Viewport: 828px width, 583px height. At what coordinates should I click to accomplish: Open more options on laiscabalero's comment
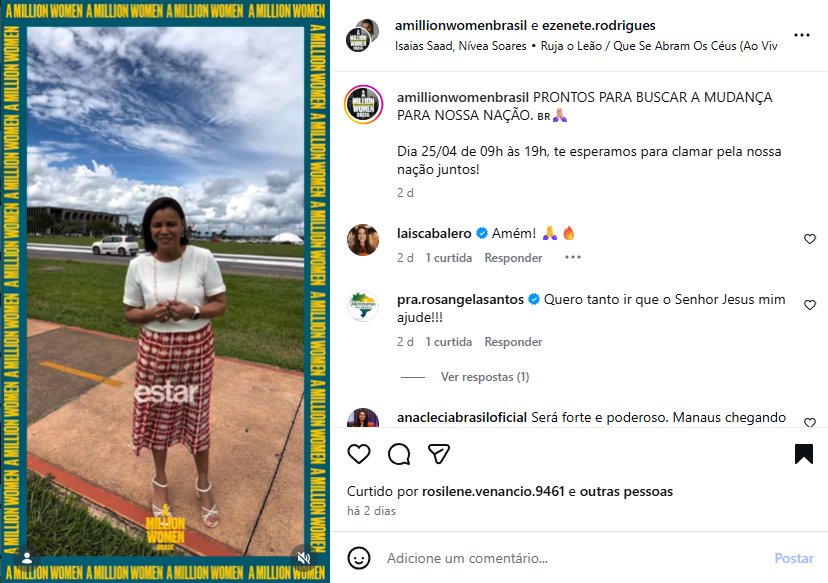(573, 258)
